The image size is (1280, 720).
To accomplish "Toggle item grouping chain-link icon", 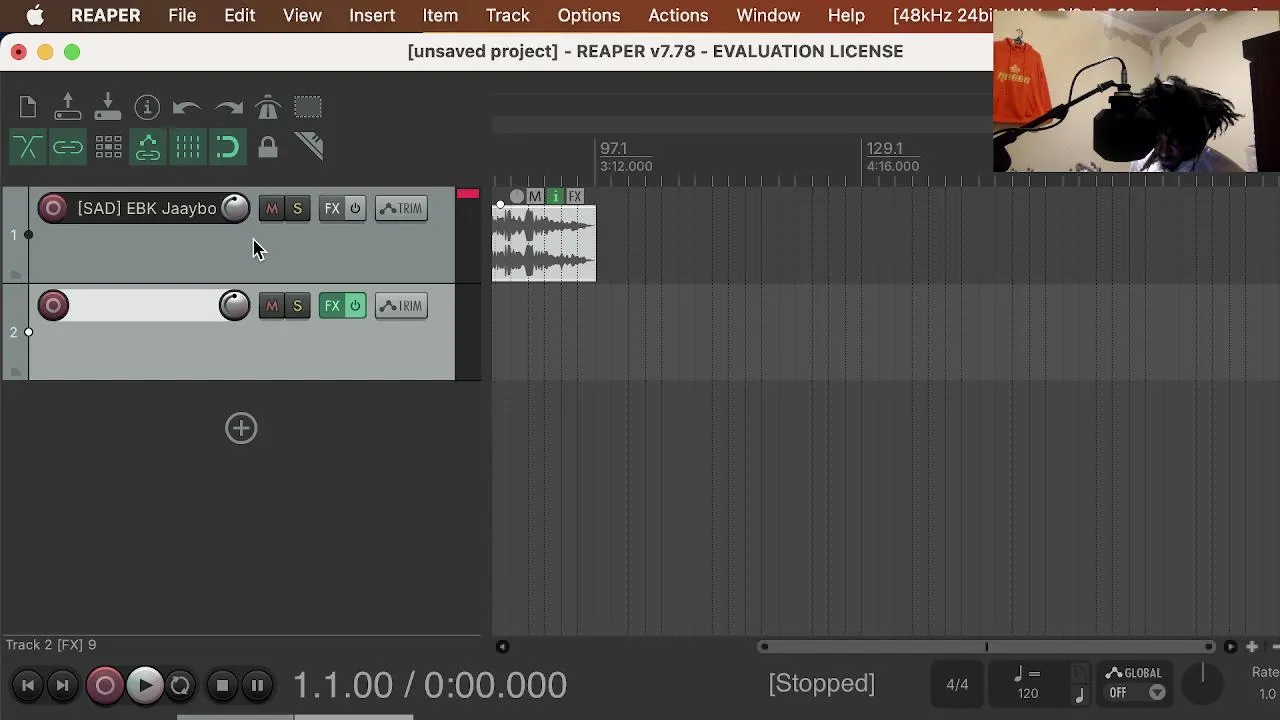I will (x=68, y=148).
